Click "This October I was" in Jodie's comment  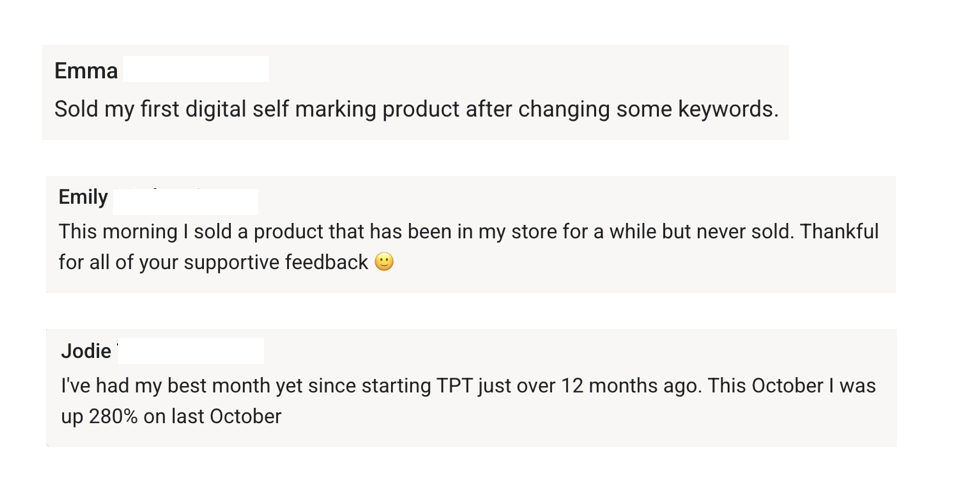(x=791, y=386)
